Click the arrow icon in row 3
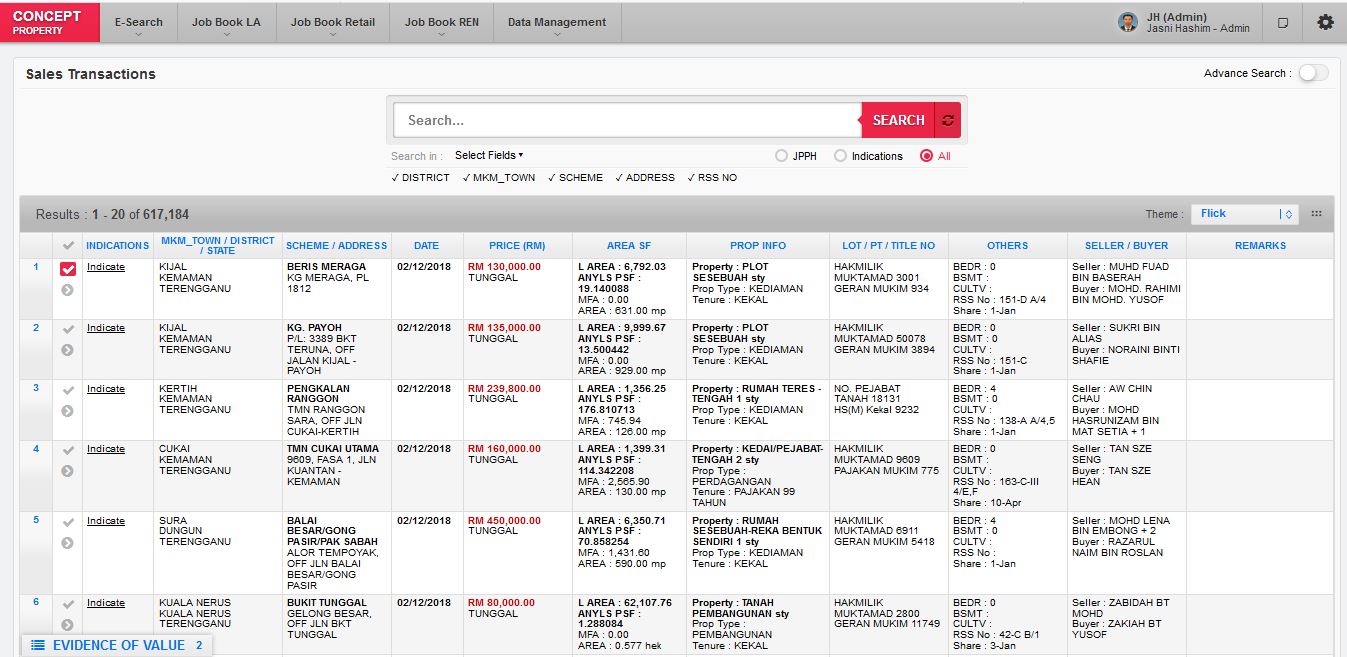1347x657 pixels. click(x=67, y=411)
